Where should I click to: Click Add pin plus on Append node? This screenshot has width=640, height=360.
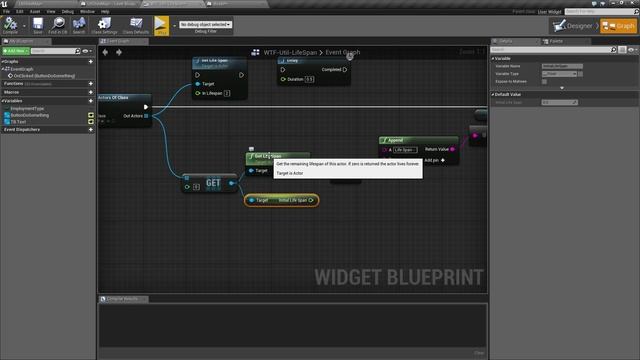click(x=443, y=160)
